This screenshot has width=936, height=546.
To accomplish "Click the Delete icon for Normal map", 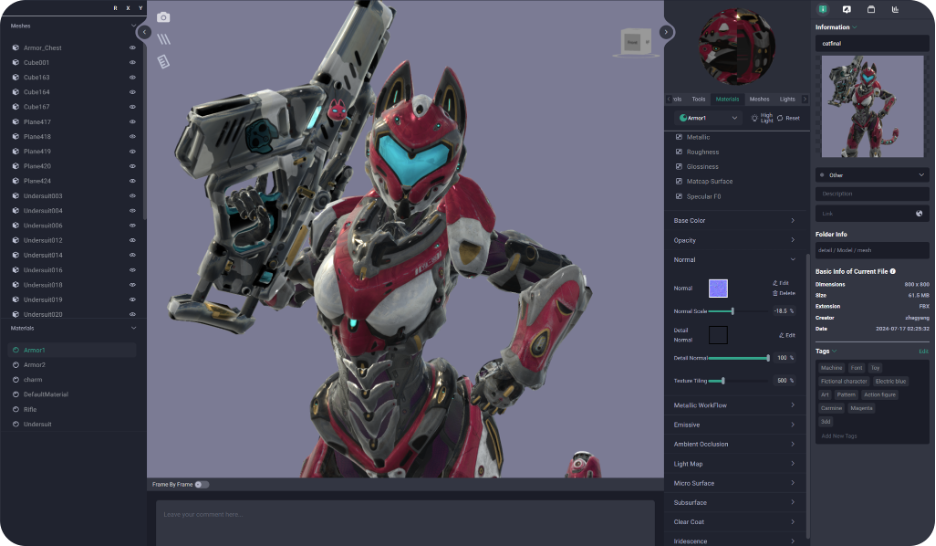I will [775, 293].
